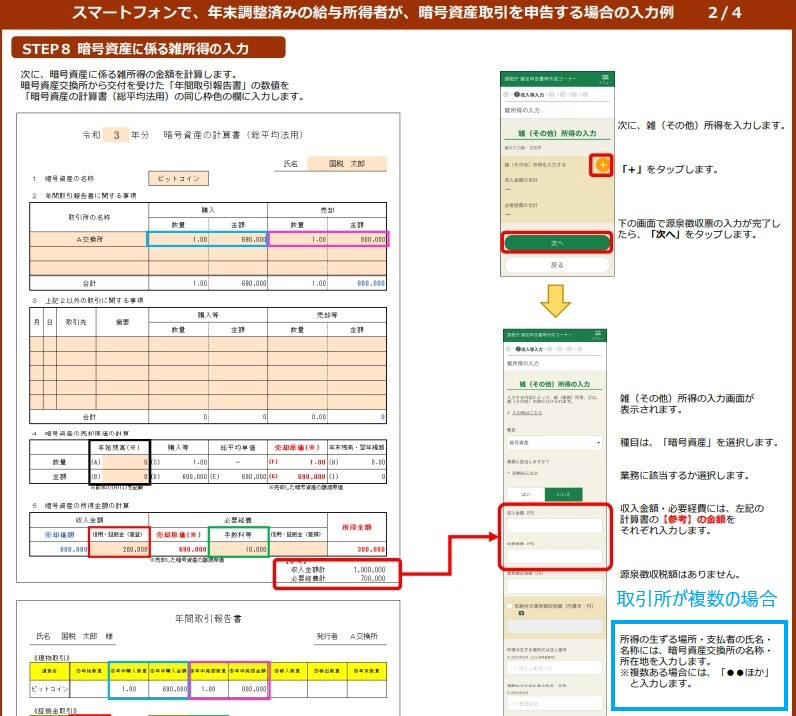Image resolution: width=796 pixels, height=716 pixels.
Task: Tap the orange plus icon for 雑(その他)所得
Action: 602,165
